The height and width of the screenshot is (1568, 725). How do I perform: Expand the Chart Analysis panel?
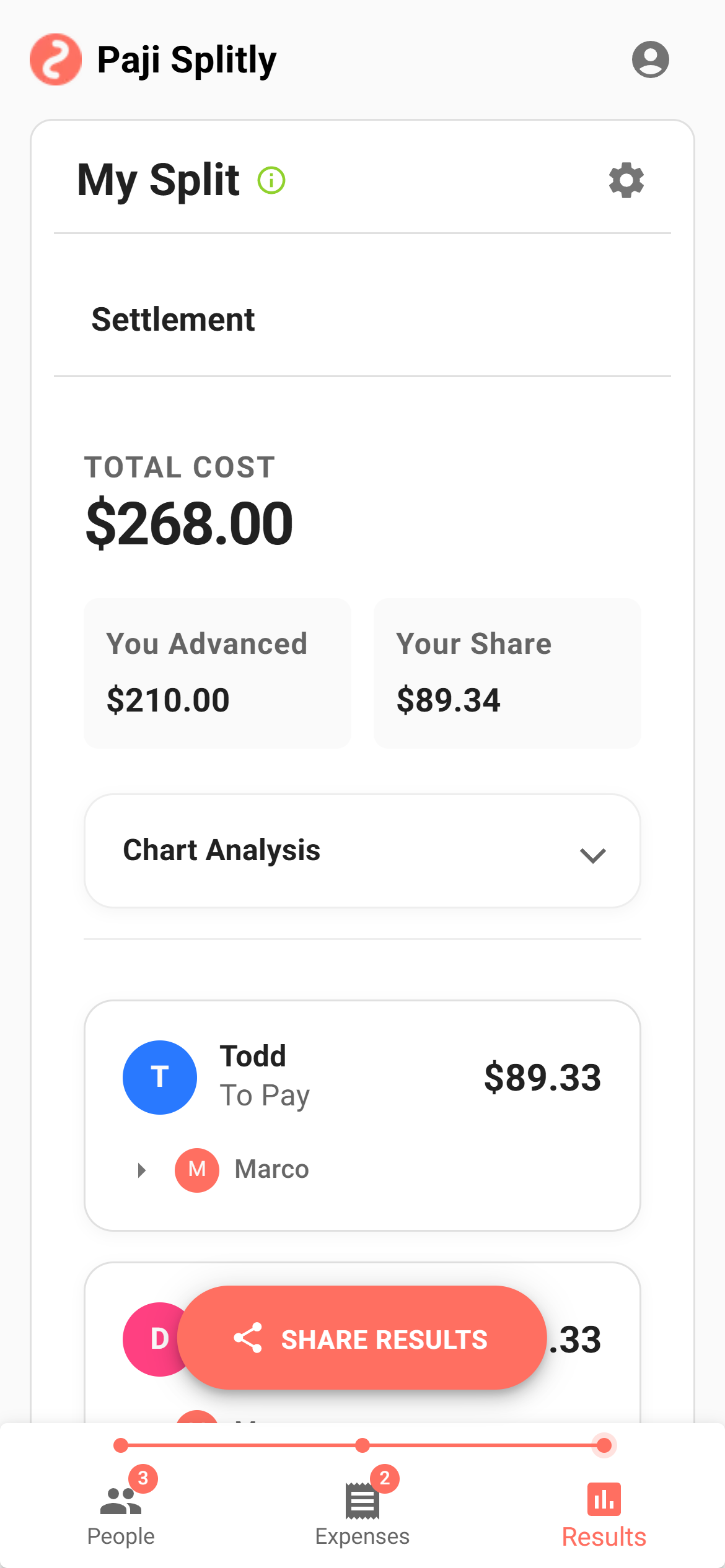click(x=362, y=851)
